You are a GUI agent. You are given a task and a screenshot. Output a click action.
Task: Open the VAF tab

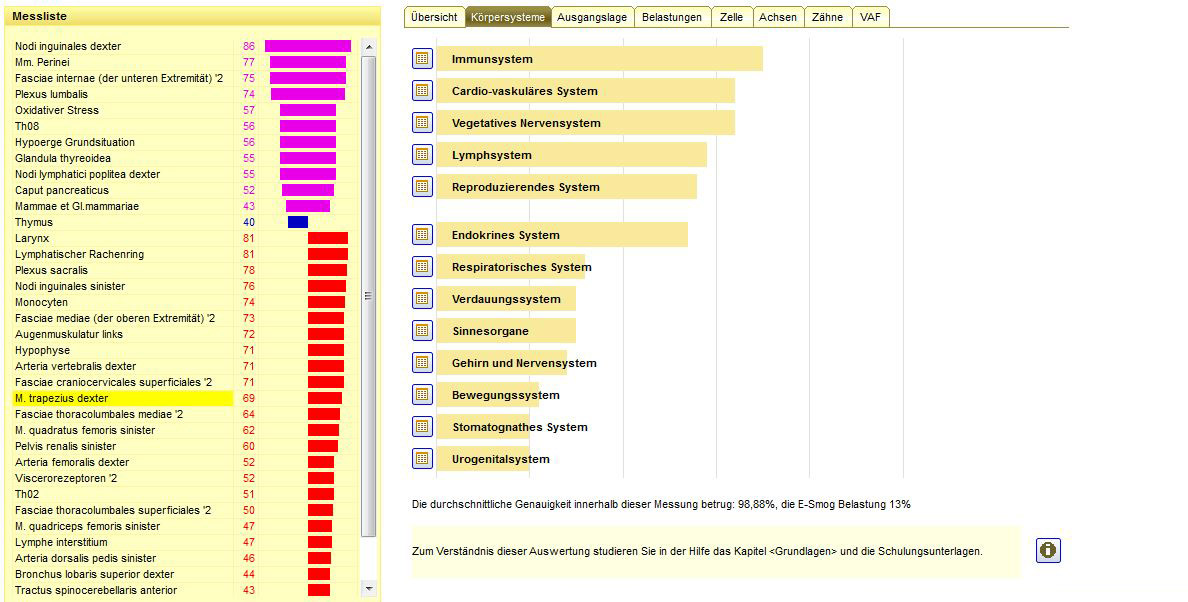click(870, 17)
